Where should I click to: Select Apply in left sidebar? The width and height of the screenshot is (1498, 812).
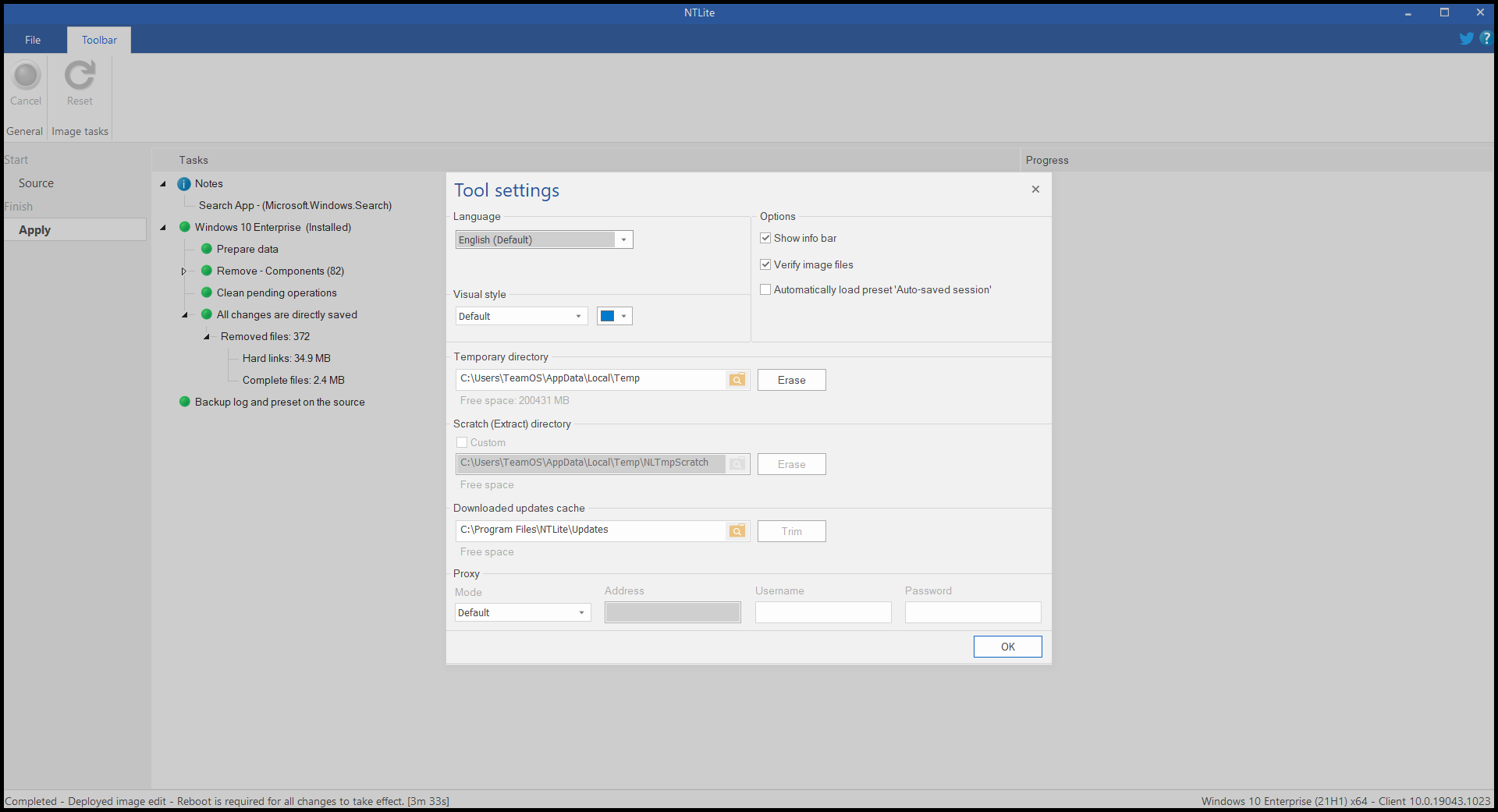pyautogui.click(x=75, y=229)
